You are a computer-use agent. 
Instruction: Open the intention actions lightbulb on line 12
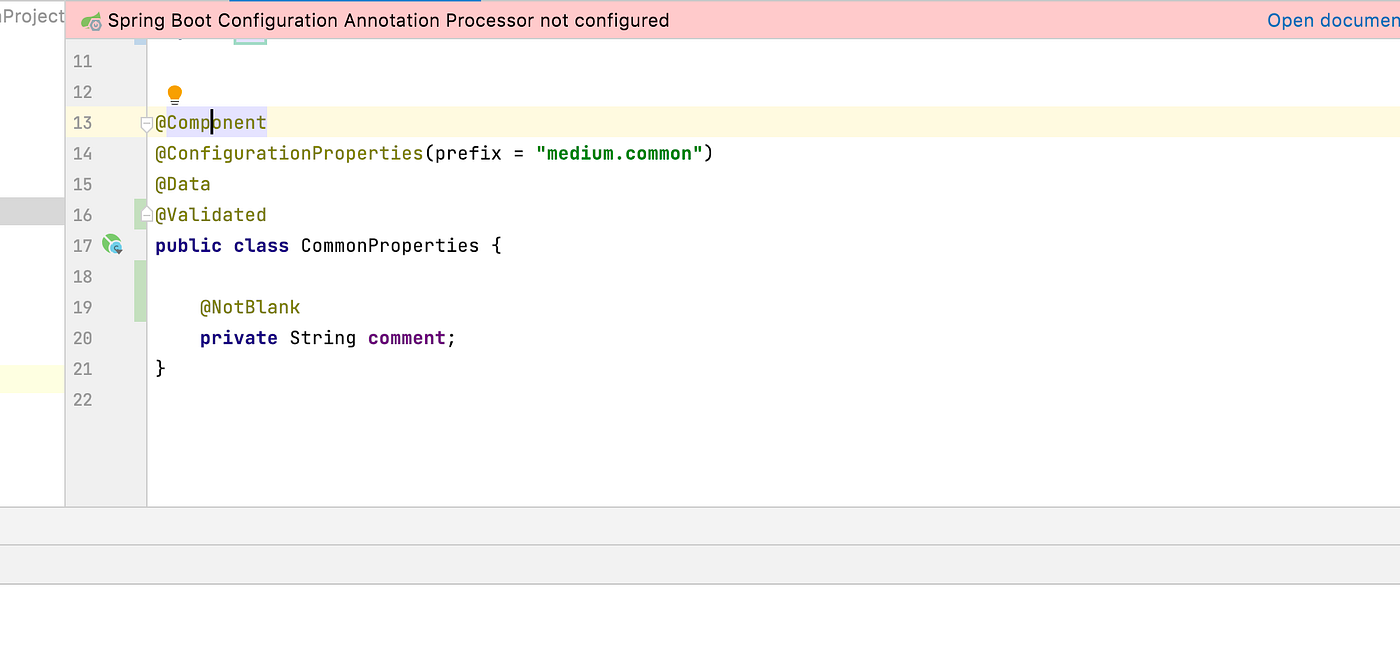pos(174,93)
